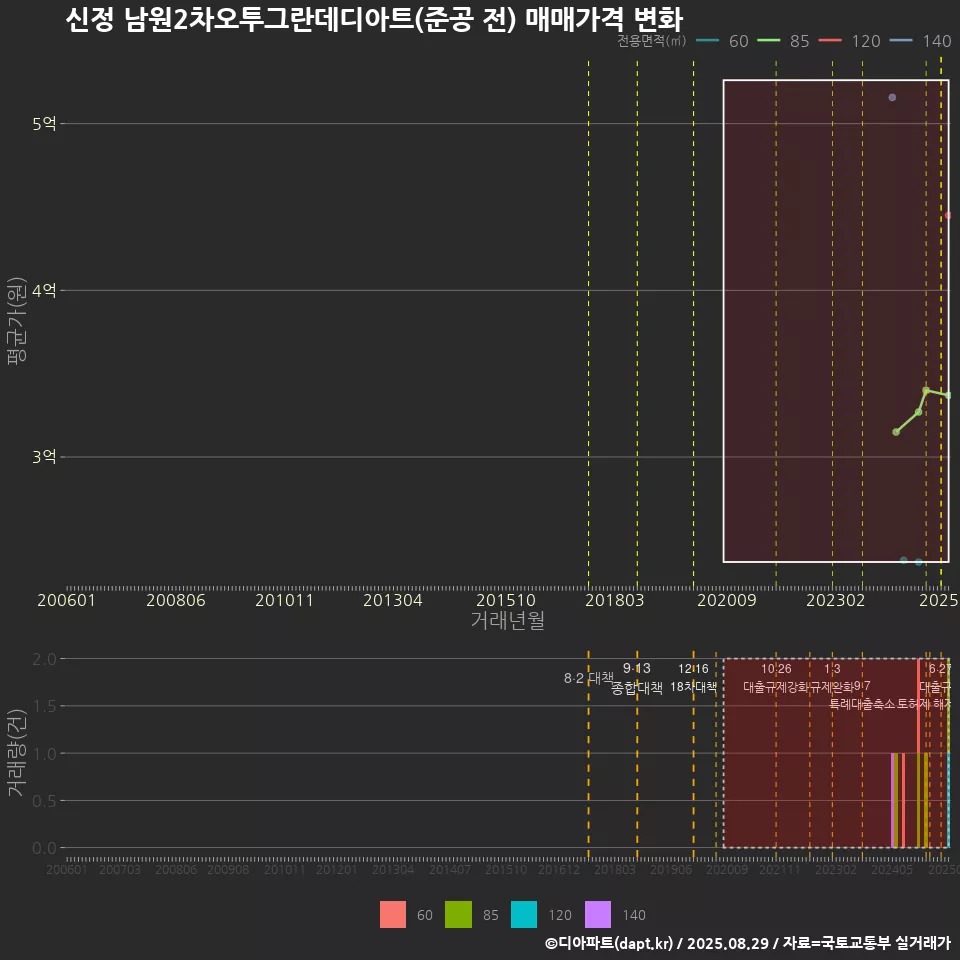Click '201612' on the volume chart date axis
Image resolution: width=960 pixels, height=960 pixels.
coord(558,869)
